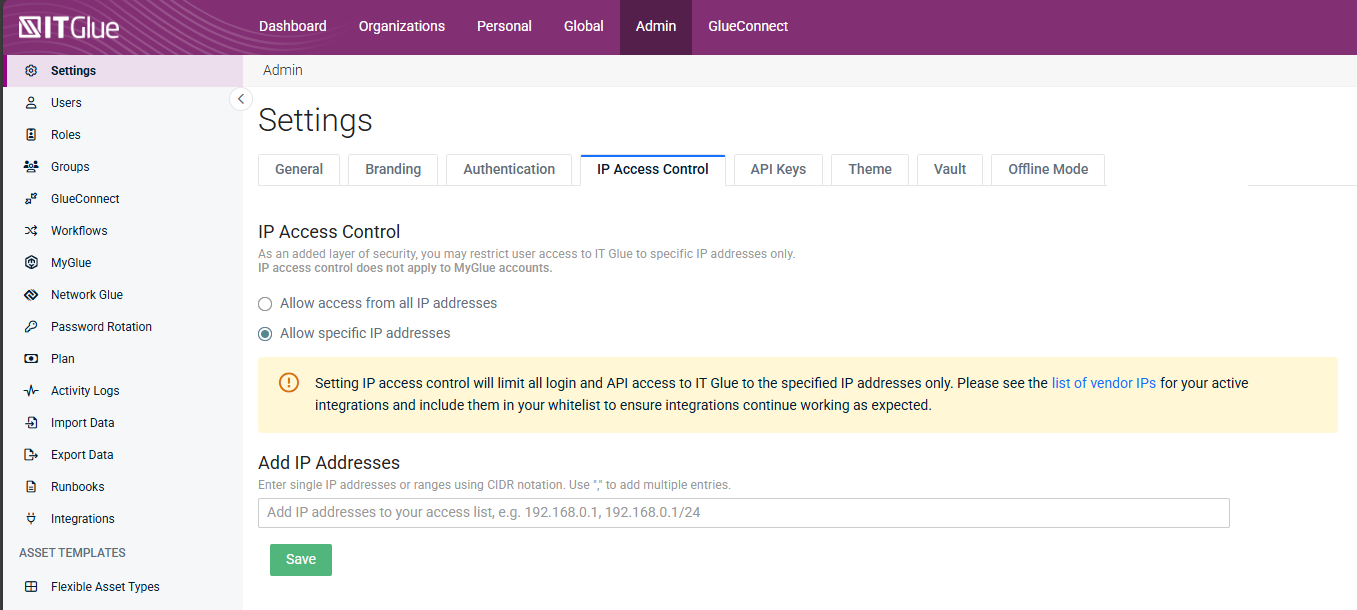
Task: Click the Activity Logs pulse icon
Action: (x=31, y=391)
